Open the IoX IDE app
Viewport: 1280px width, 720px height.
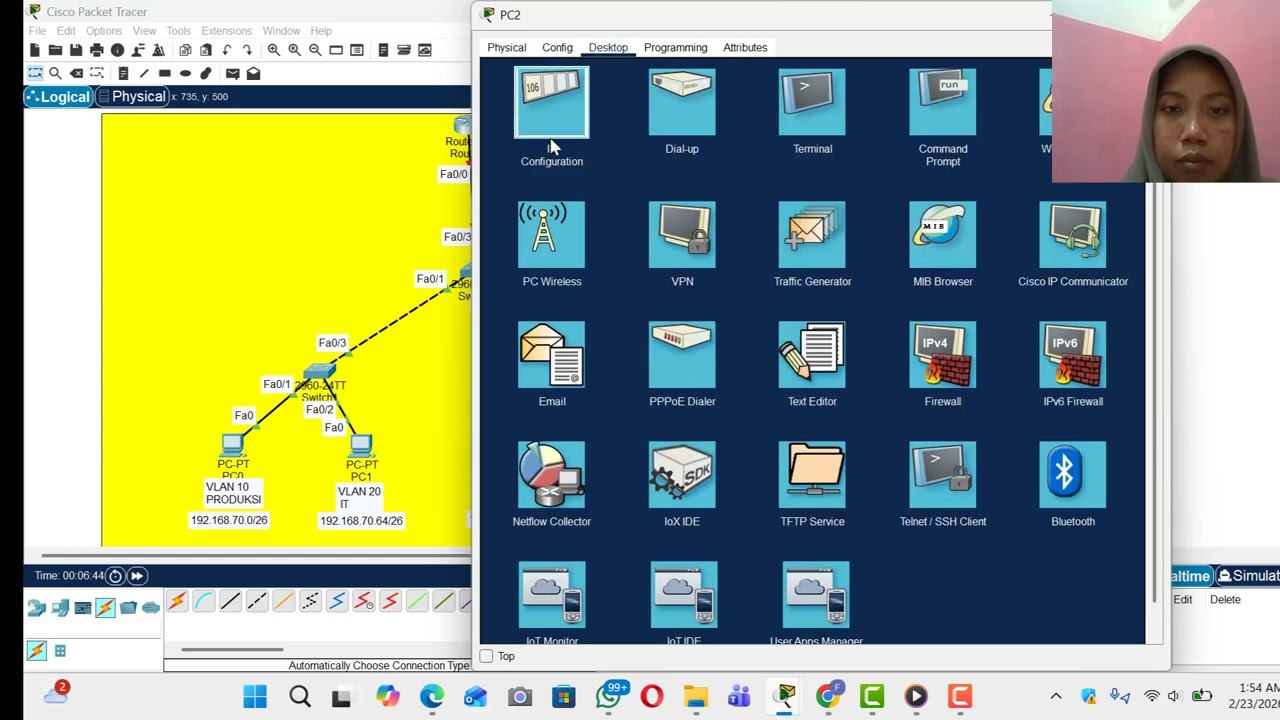(682, 475)
